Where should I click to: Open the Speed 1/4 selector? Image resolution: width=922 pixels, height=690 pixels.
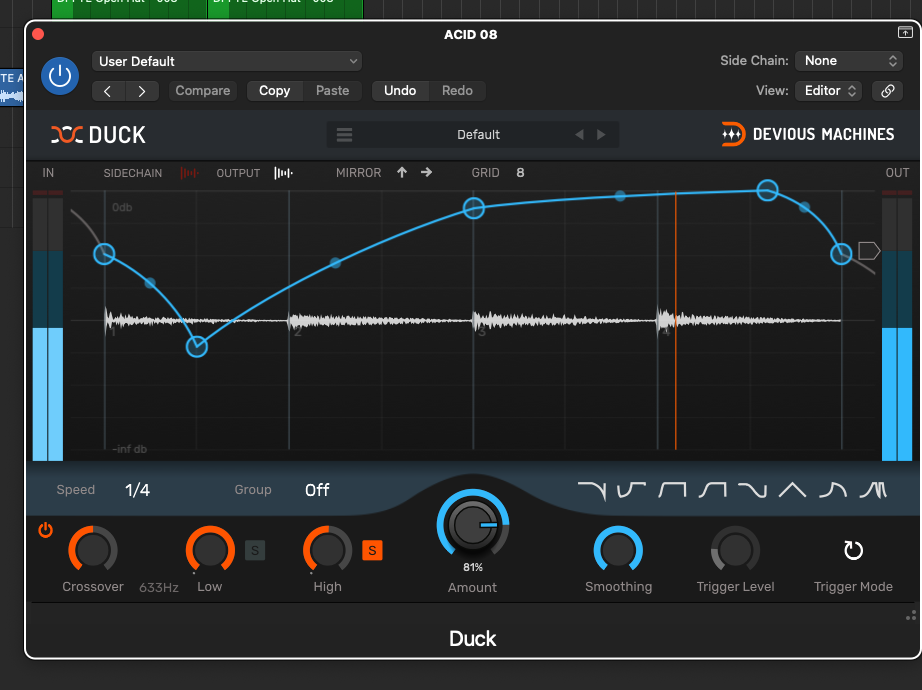click(x=138, y=490)
